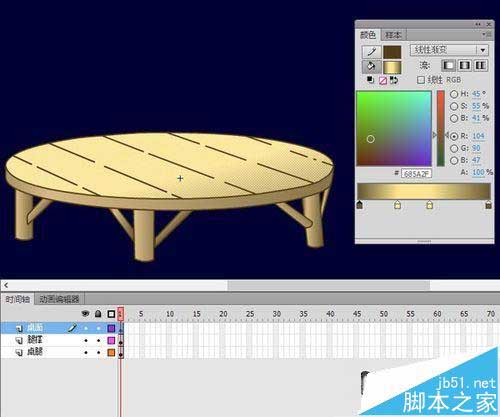Click the swap colors icon

tap(394, 80)
